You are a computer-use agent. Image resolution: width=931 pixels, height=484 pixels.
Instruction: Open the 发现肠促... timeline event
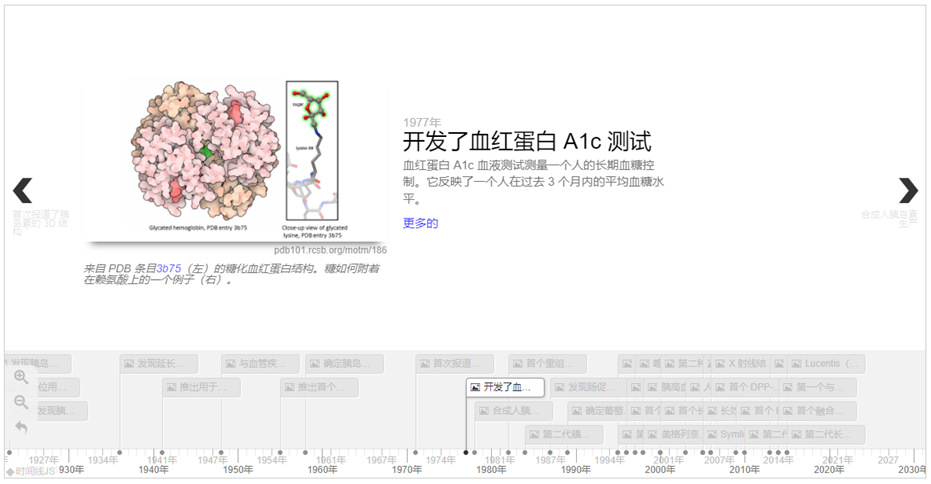point(588,387)
